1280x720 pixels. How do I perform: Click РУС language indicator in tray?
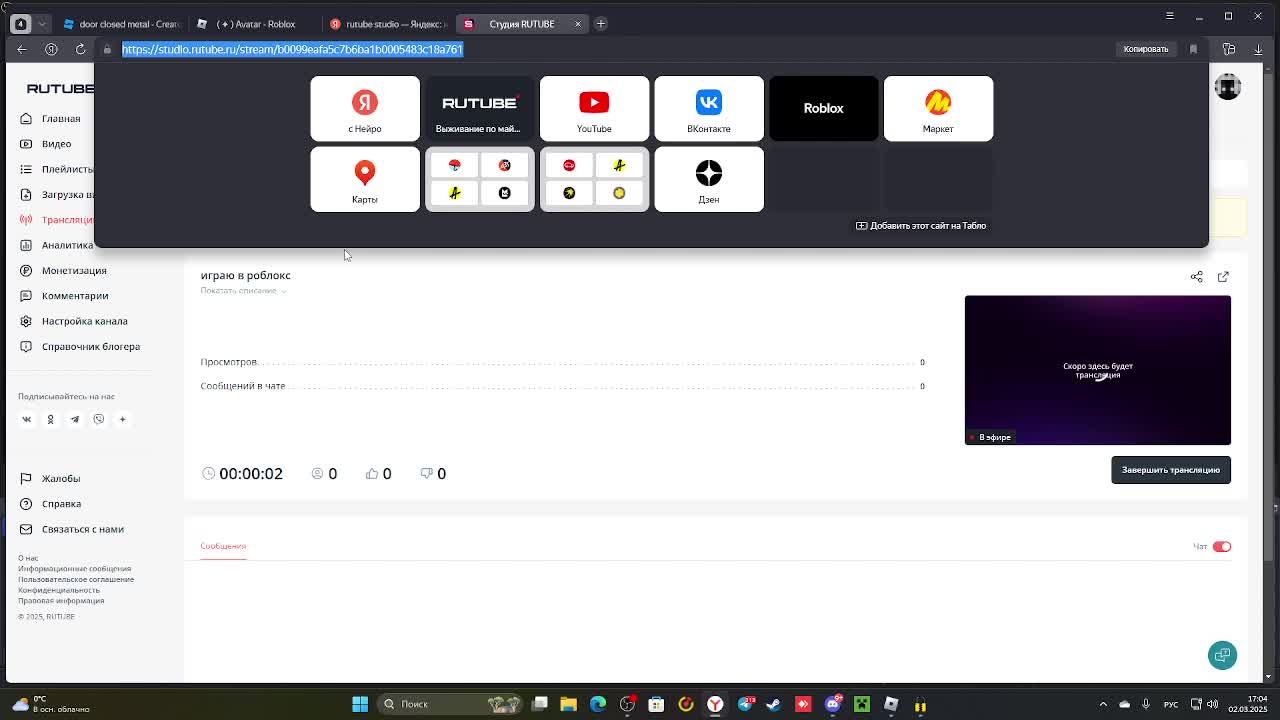pyautogui.click(x=1171, y=704)
